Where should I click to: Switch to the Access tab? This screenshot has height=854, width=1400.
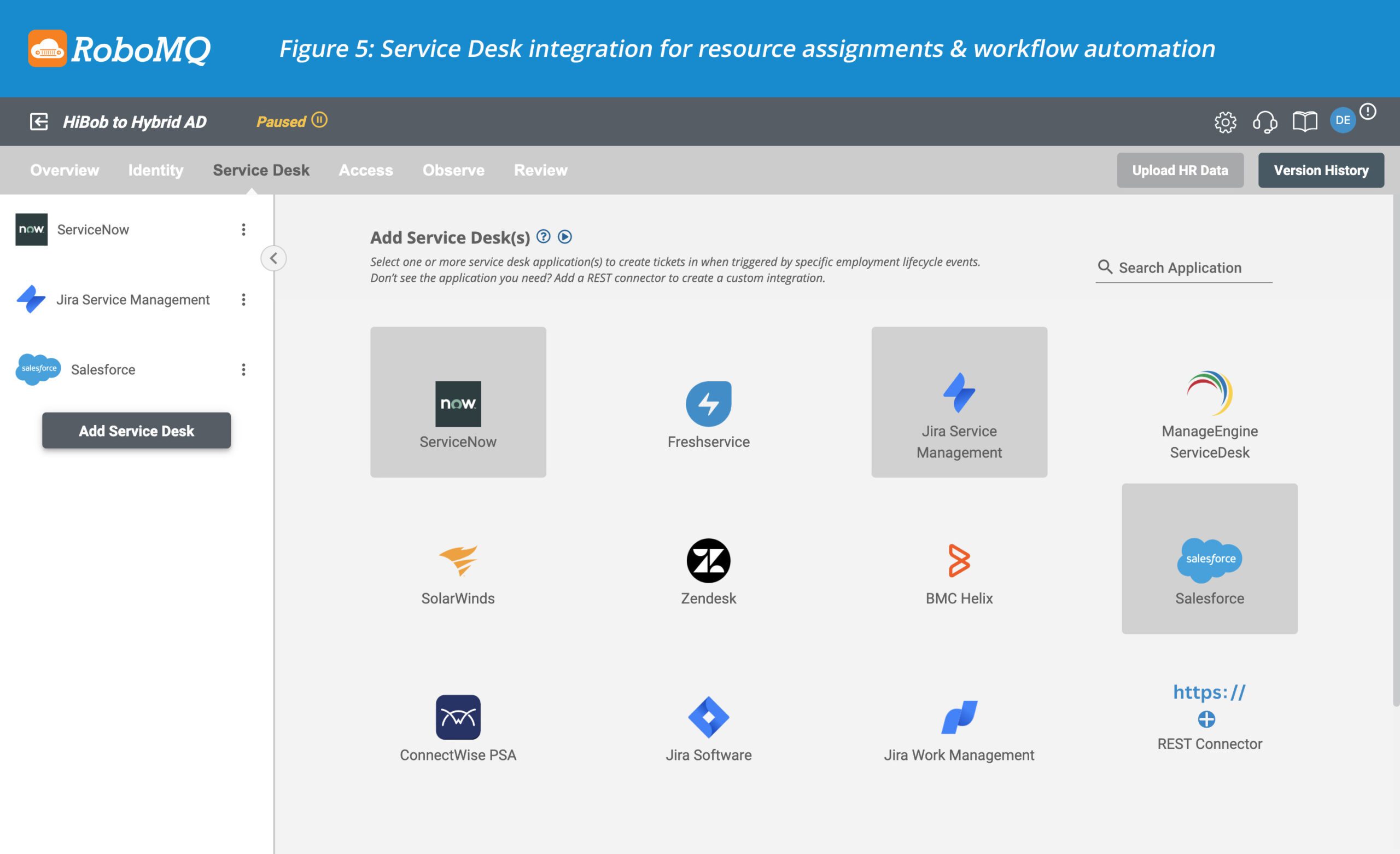click(x=366, y=170)
